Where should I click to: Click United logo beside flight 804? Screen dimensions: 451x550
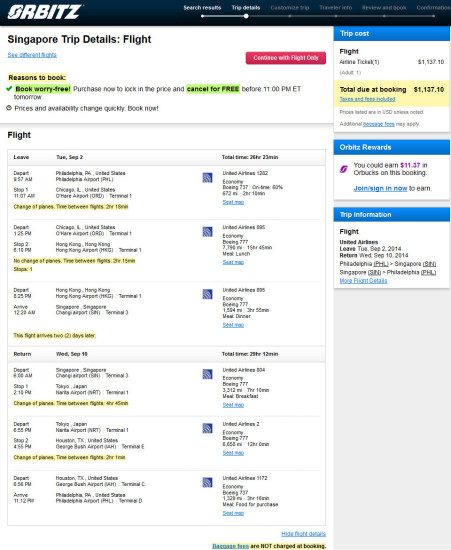(x=207, y=374)
